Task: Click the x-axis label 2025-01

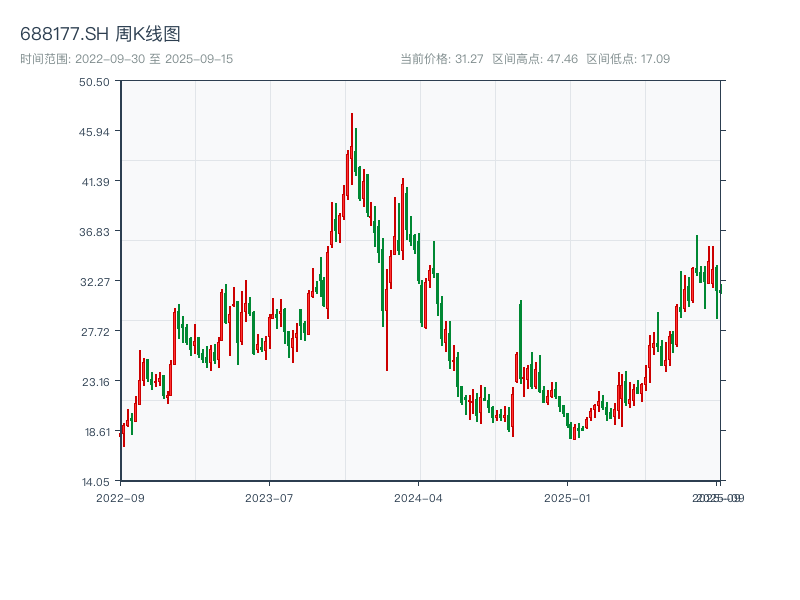Action: (567, 498)
